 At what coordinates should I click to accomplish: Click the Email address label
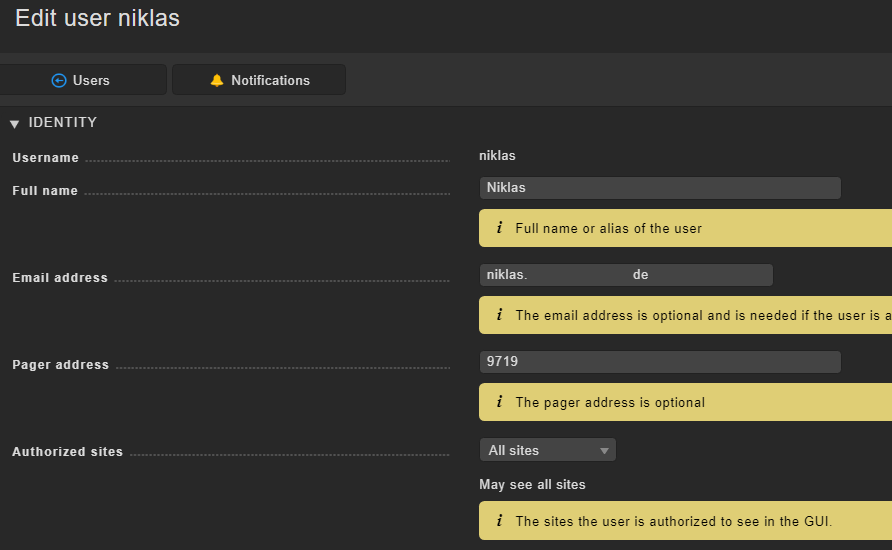60,278
